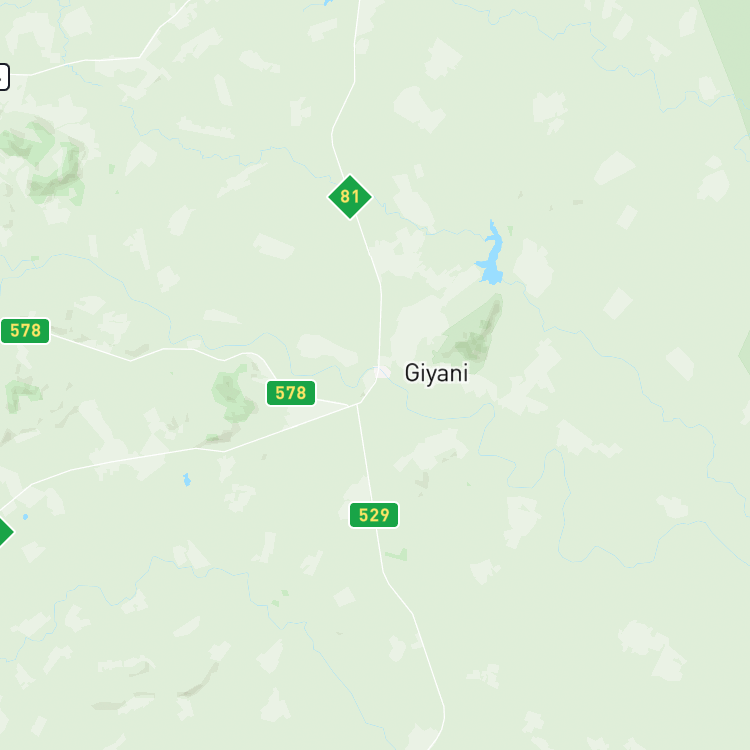Select the dark green park strip in the top-right corner
Viewport: 750px width, 750px height.
[x=727, y=53]
